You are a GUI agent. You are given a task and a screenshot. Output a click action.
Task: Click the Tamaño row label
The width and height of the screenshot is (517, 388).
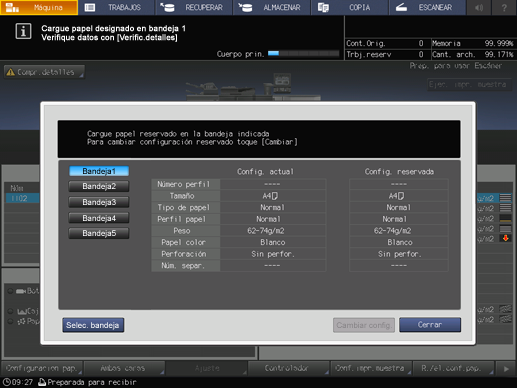[x=185, y=196]
